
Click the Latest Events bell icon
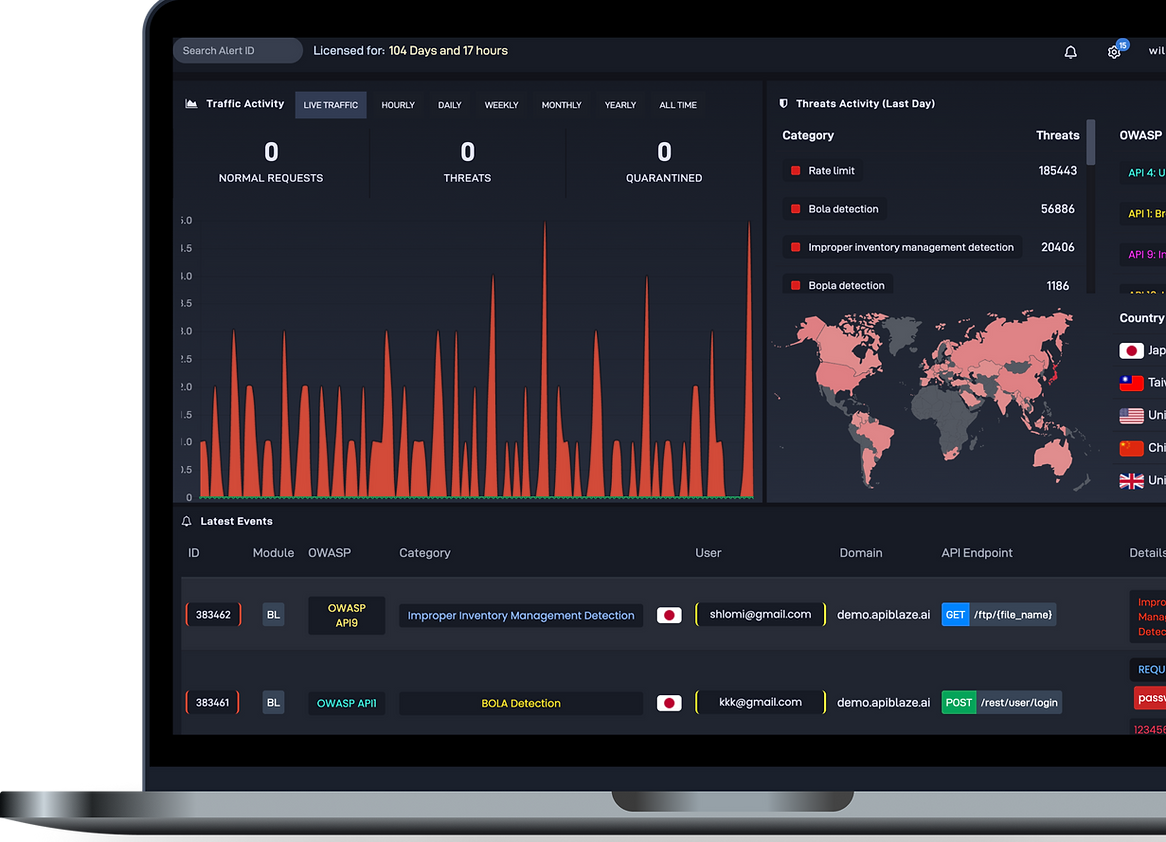coord(187,521)
